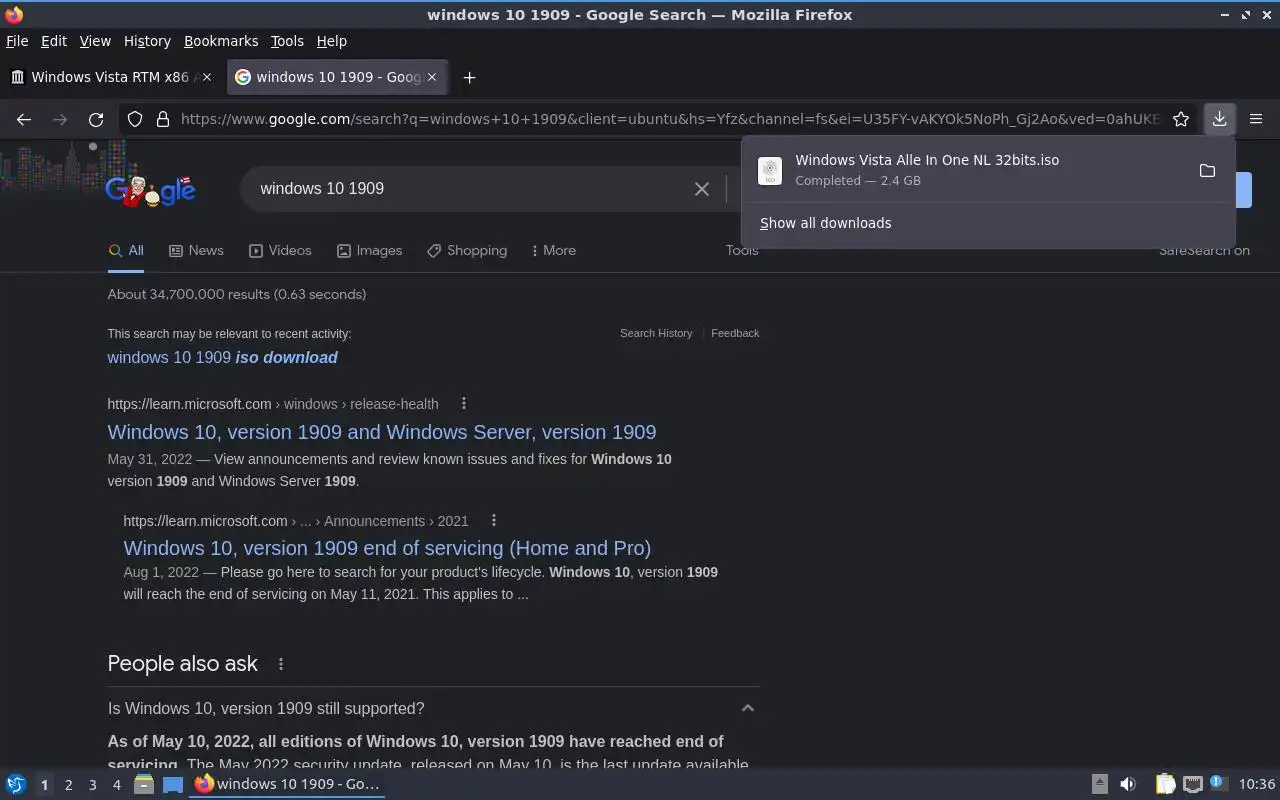Open update notifier tray icon

coord(1217,783)
